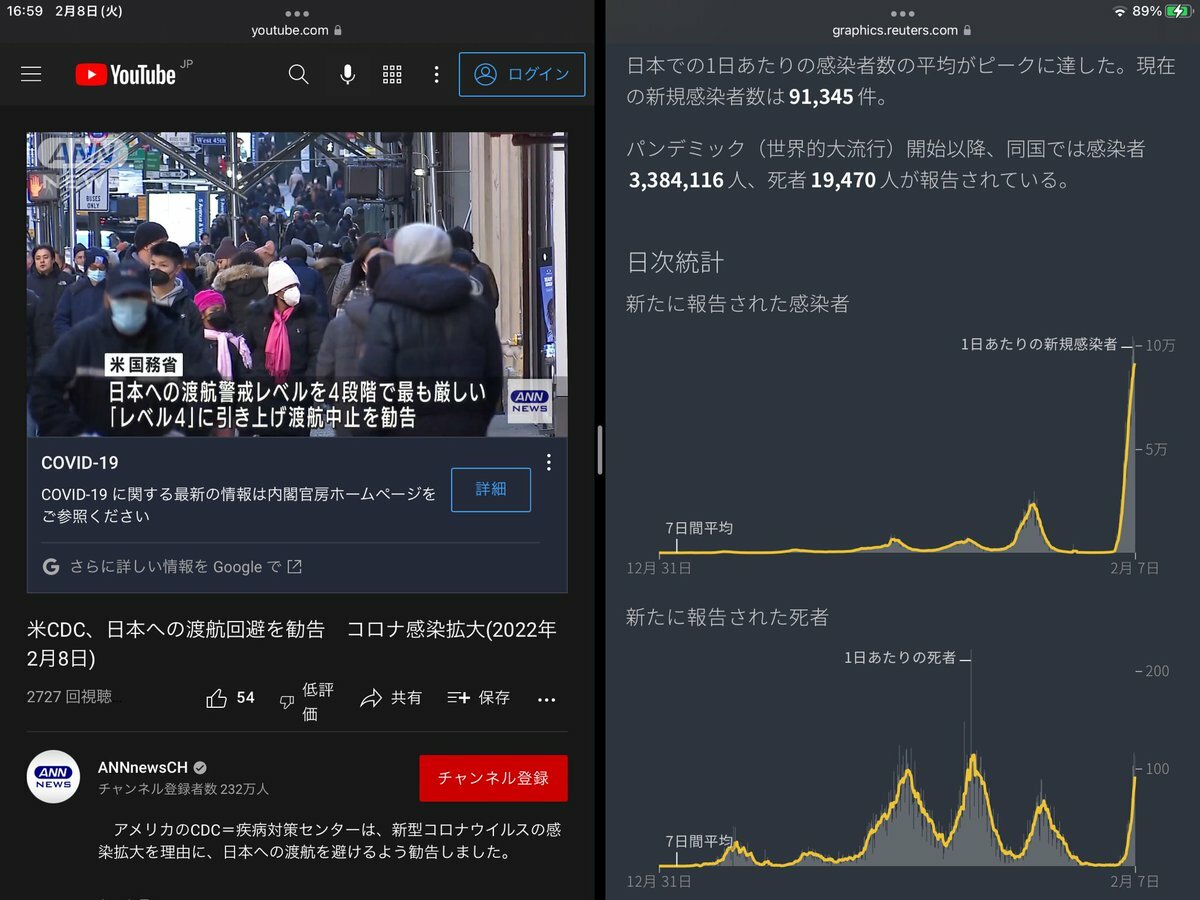
Task: Tap the 新たに報告された死者 chart title
Action: (727, 617)
